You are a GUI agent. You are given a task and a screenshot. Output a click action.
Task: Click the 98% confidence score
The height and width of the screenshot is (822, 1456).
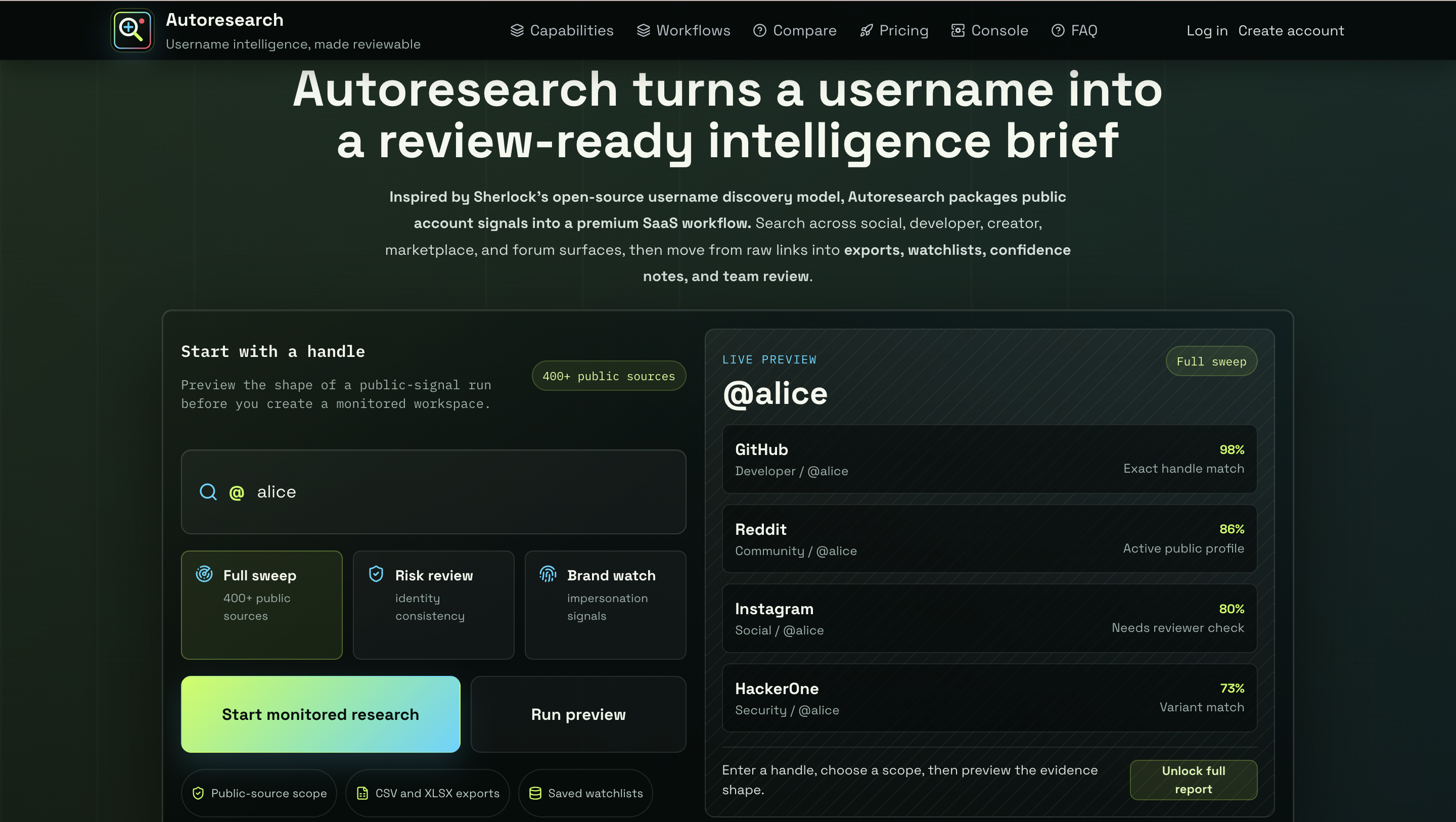pos(1232,449)
